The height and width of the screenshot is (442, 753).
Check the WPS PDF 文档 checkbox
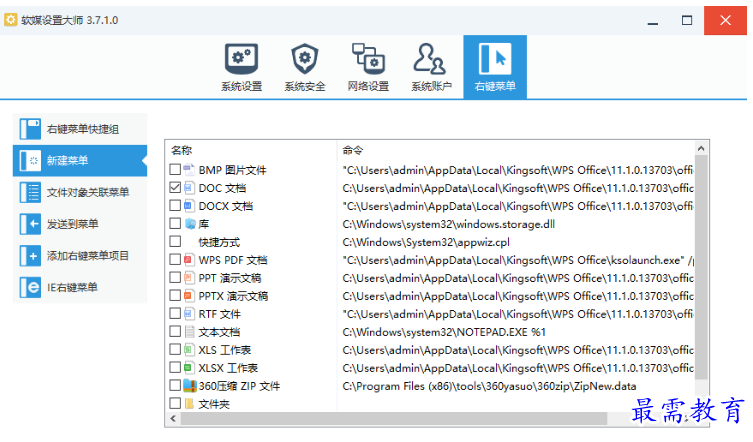coord(175,259)
